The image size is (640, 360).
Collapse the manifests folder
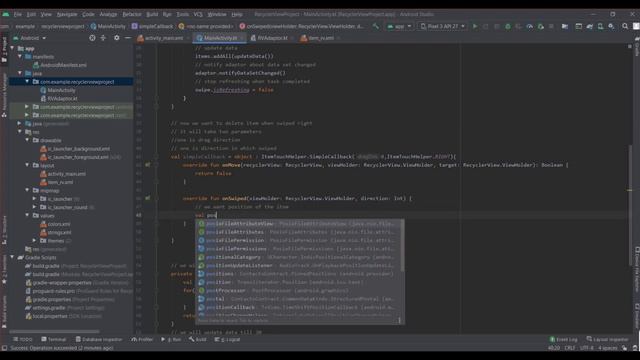(20, 57)
